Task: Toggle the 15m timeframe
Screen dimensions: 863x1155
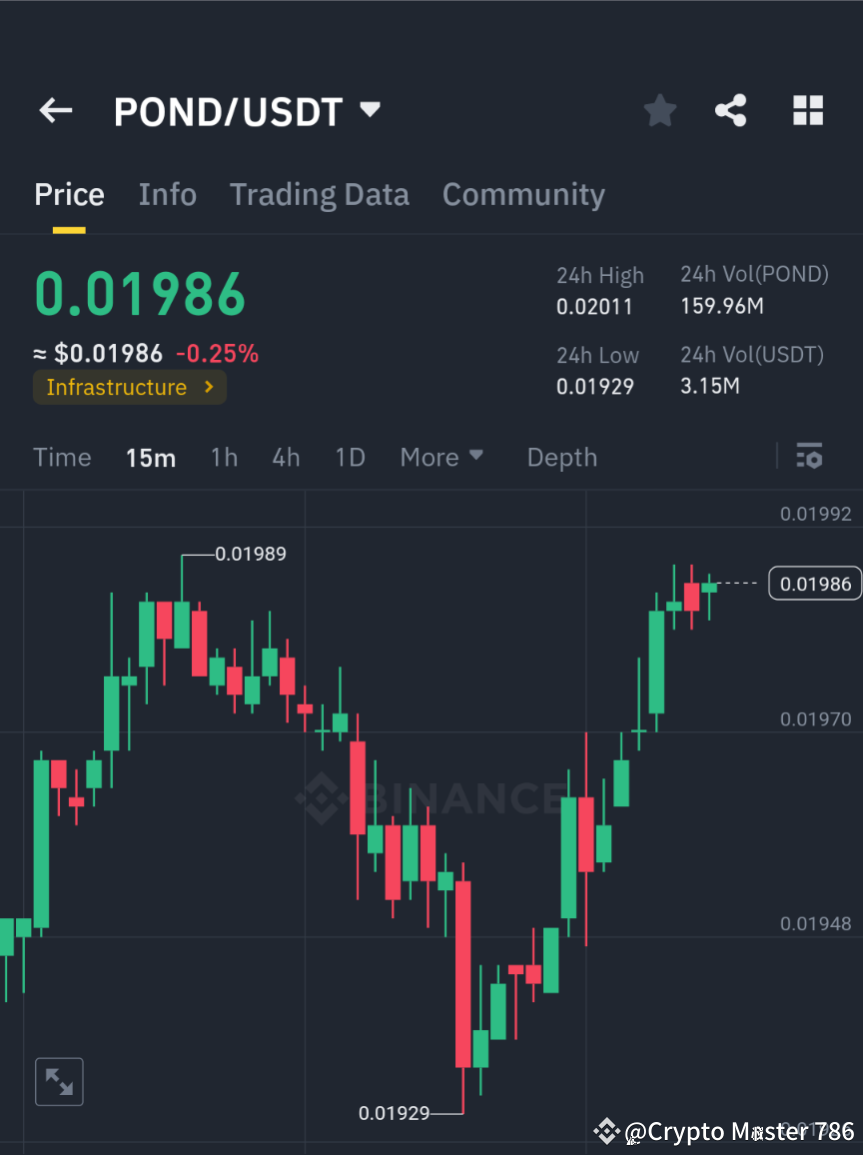Action: point(150,457)
